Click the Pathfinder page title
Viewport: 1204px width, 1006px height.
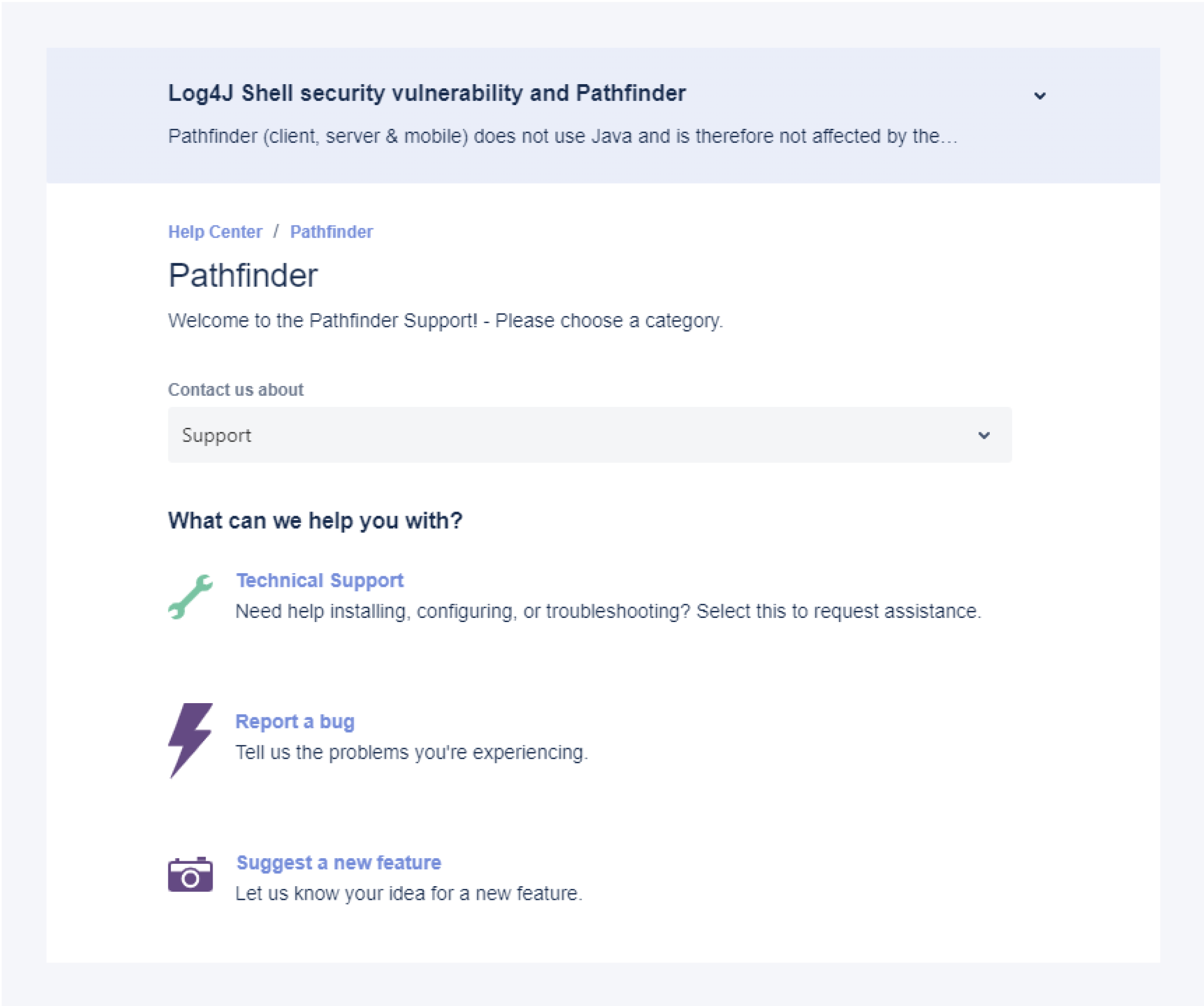[243, 276]
